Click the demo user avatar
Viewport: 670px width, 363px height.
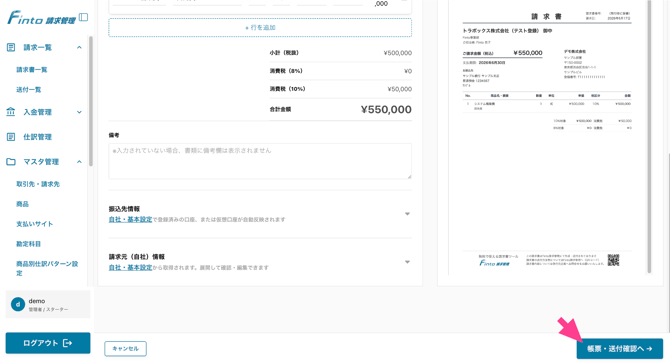coord(18,304)
